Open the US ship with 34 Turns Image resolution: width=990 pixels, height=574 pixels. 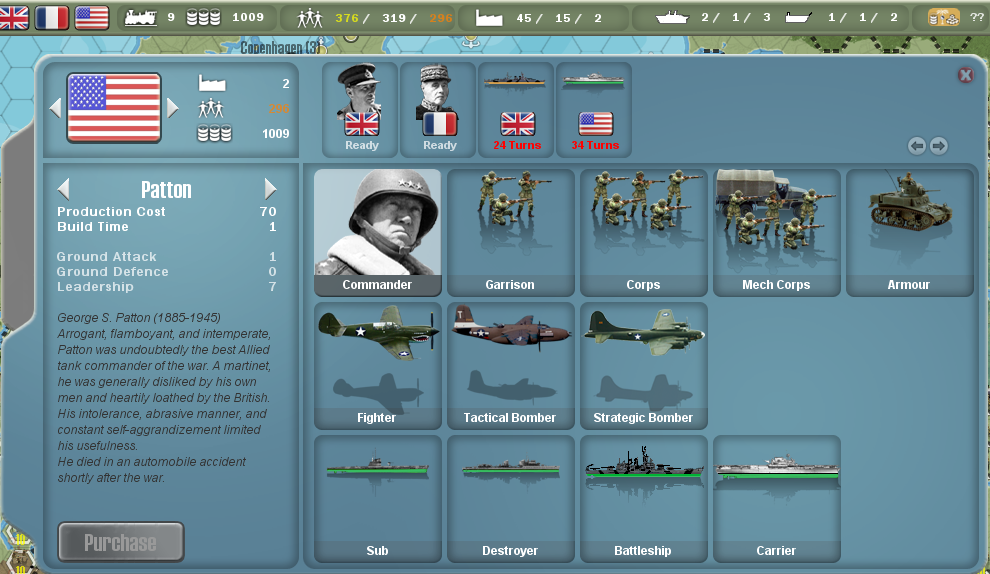(594, 109)
